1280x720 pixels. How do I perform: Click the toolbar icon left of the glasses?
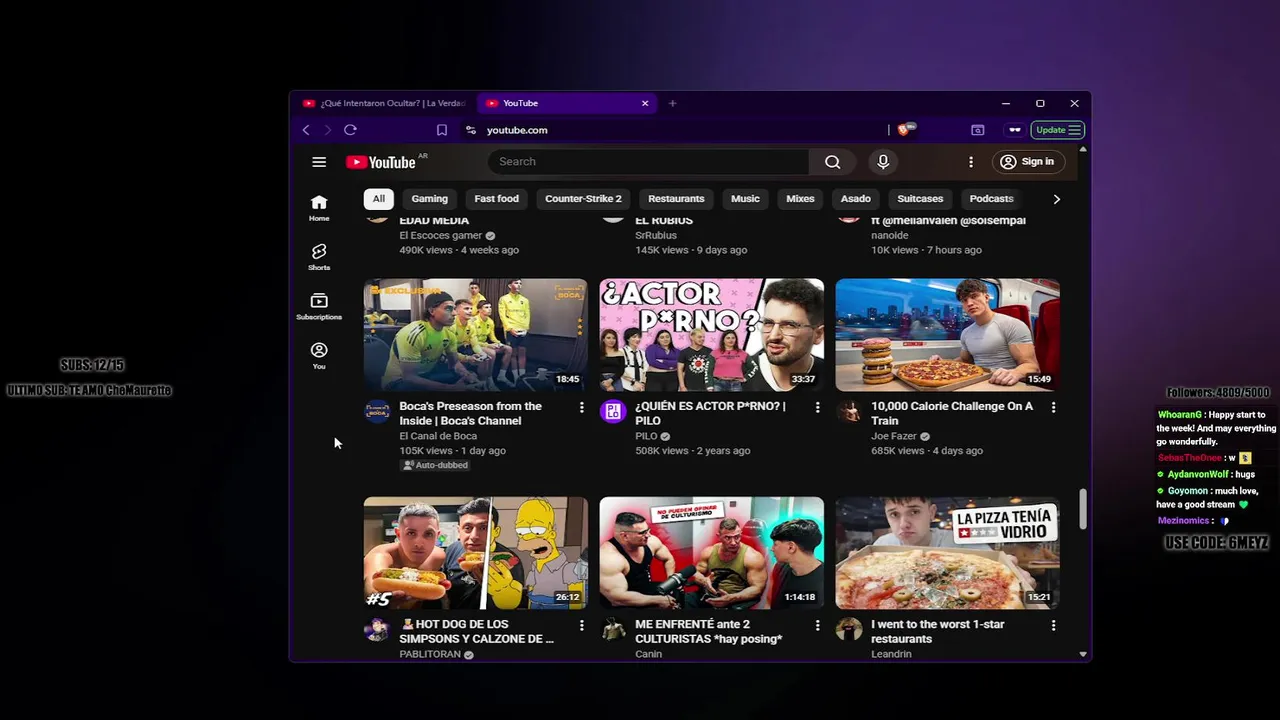[978, 130]
